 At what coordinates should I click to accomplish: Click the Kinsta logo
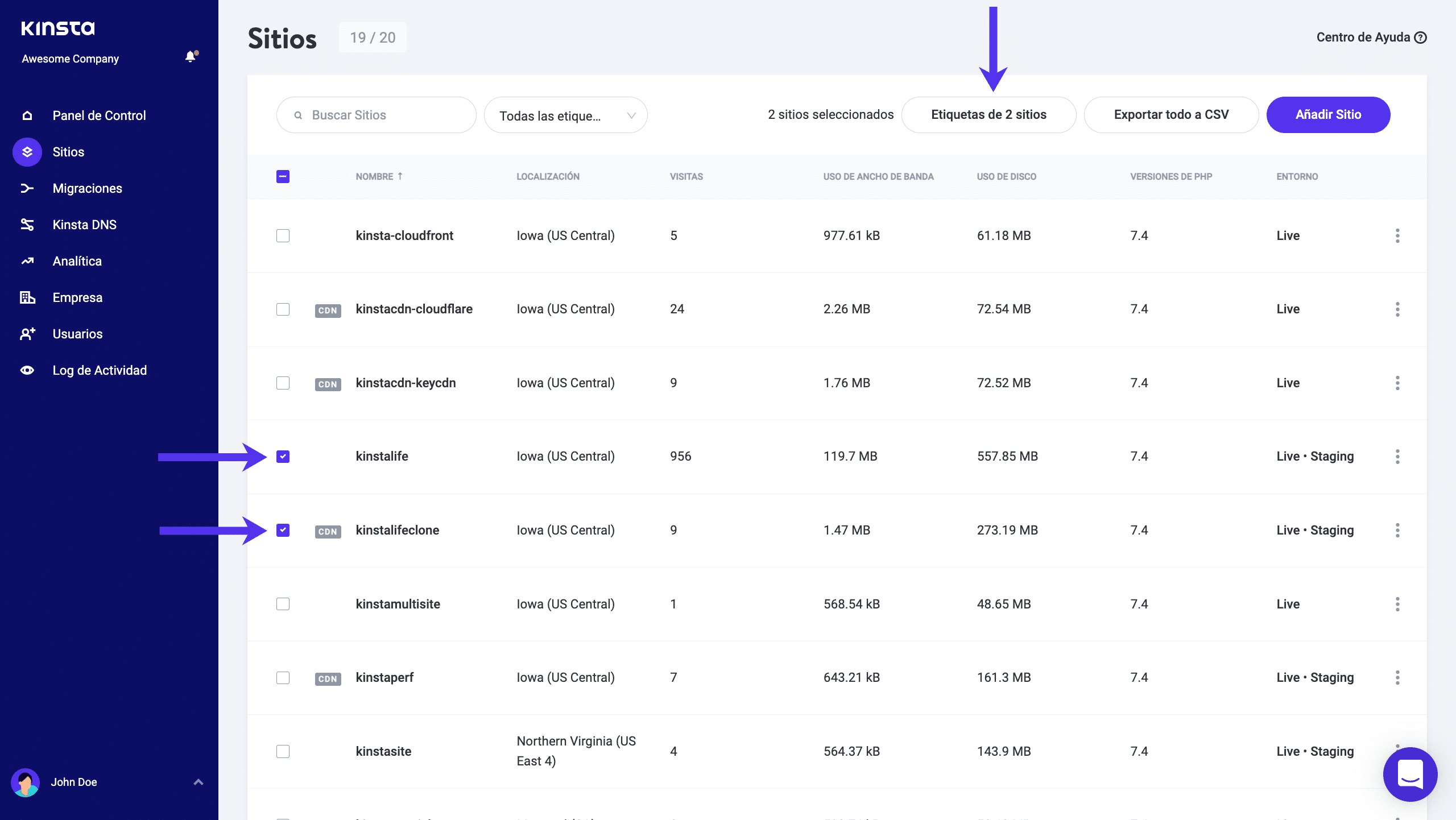(x=58, y=28)
